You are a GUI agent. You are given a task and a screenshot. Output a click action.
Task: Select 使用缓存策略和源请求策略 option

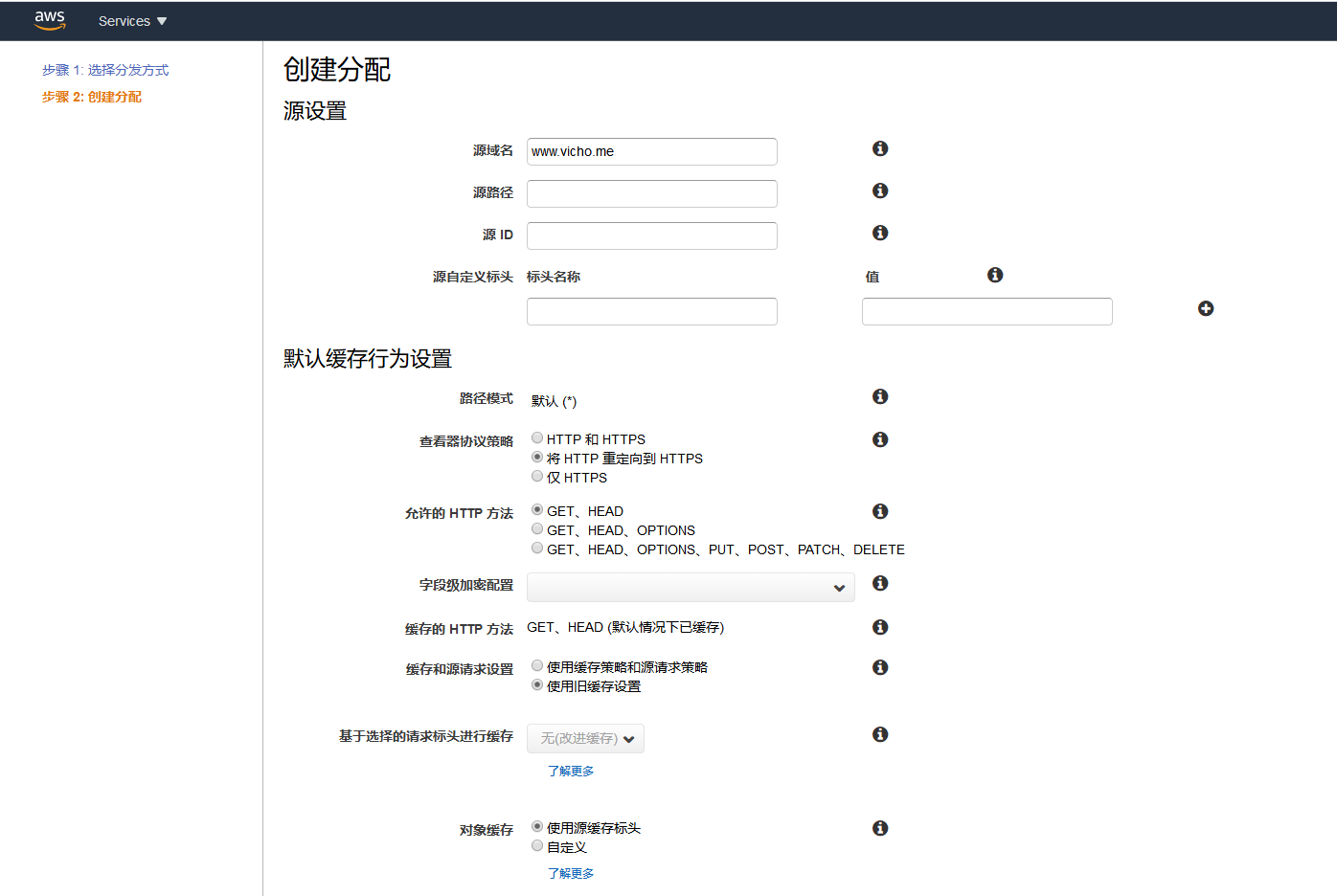click(x=537, y=666)
